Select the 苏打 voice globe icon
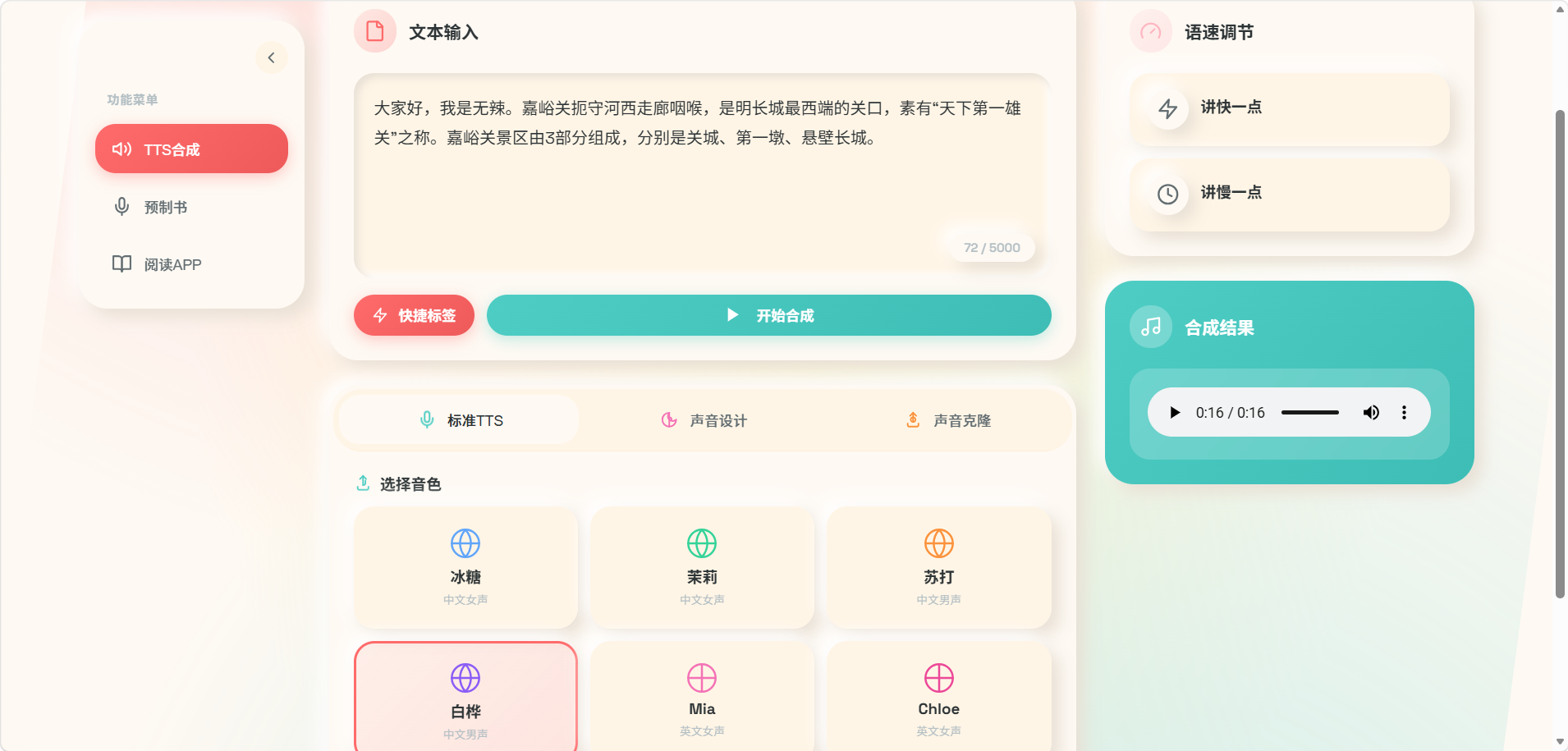 (x=939, y=543)
